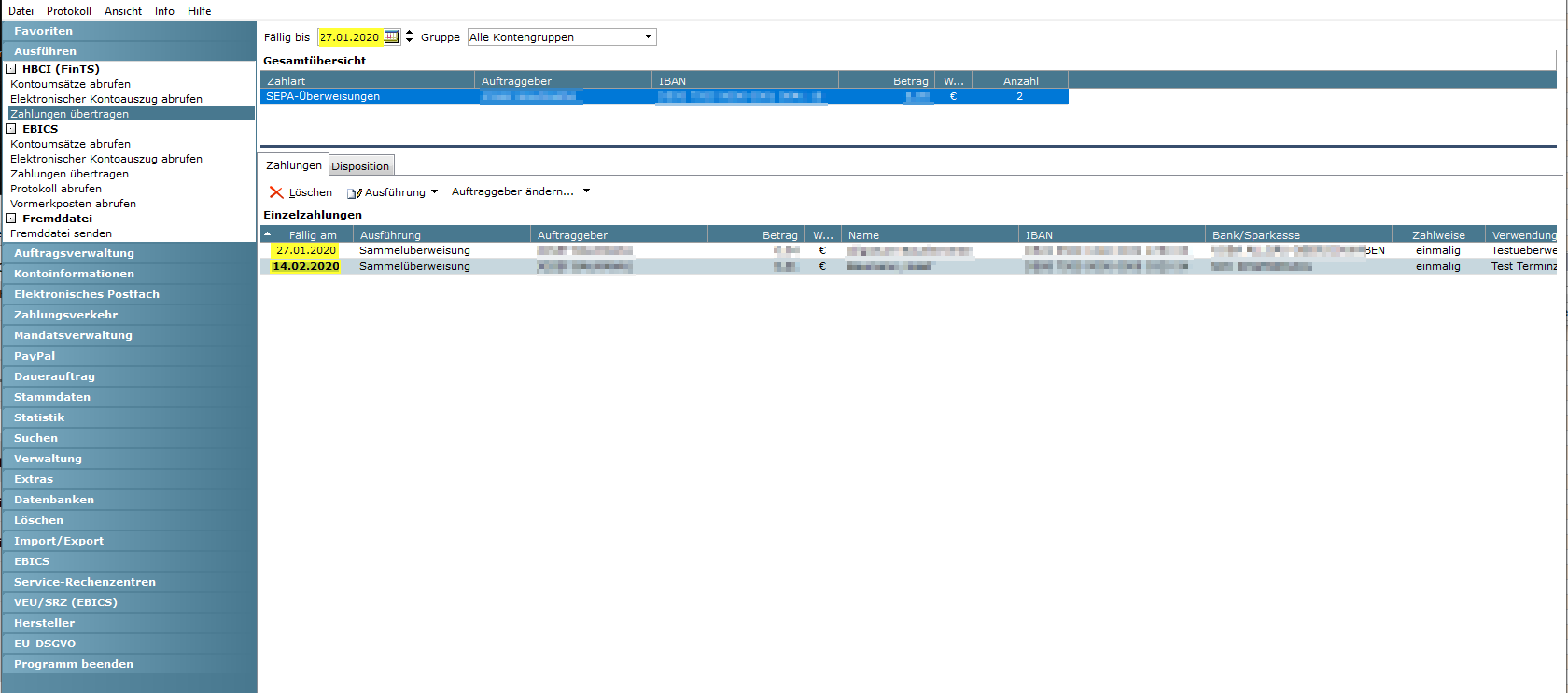Select Protokoll abrufen under EBICS
The image size is (1568, 693).
(x=56, y=189)
